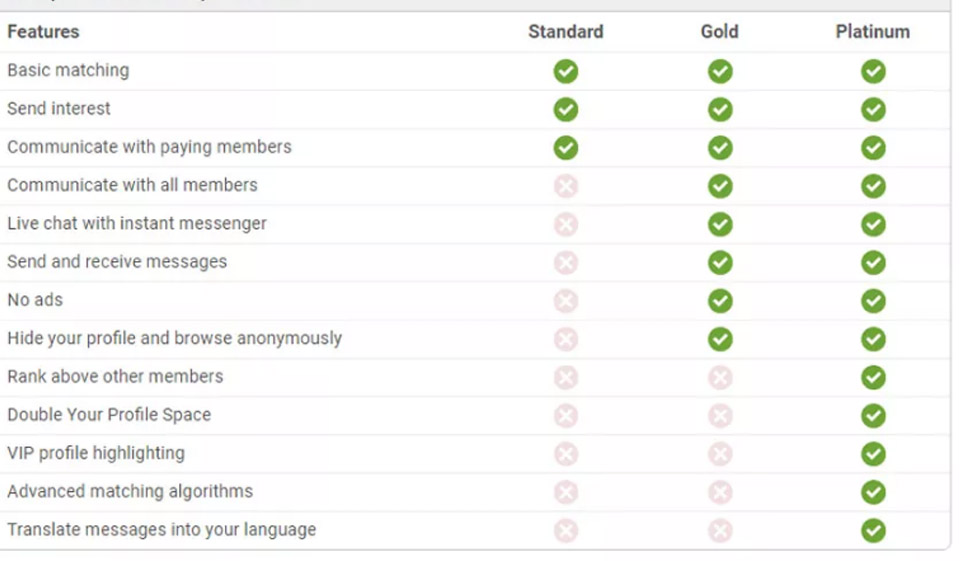Image resolution: width=960 pixels, height=561 pixels.
Task: Select the Gold column header
Action: pos(720,32)
